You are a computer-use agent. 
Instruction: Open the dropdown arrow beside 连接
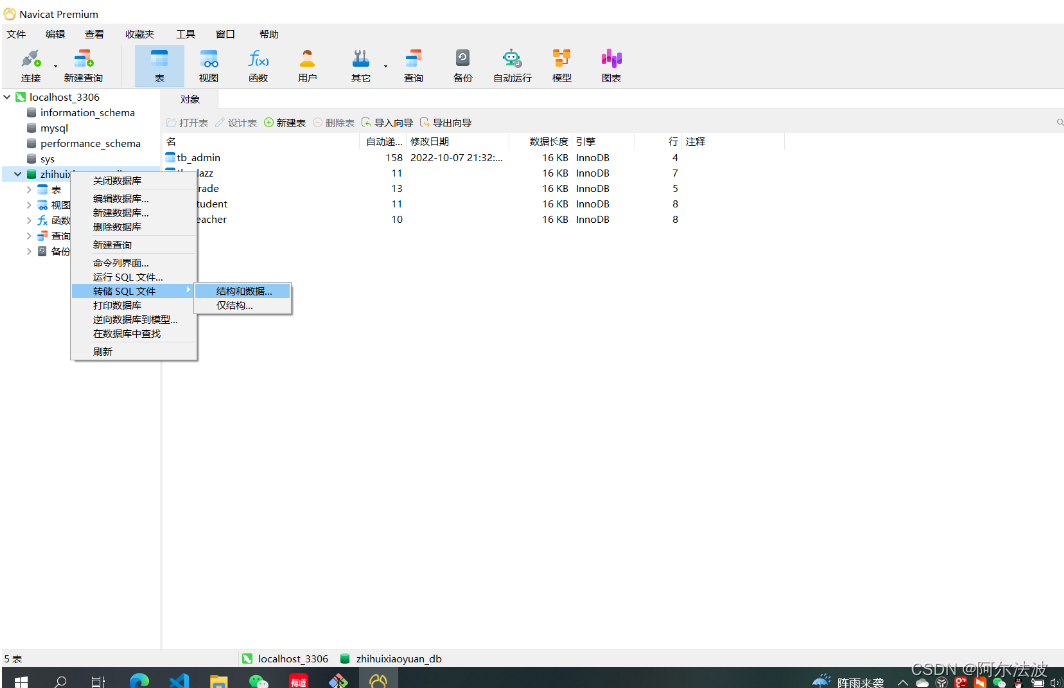tap(55, 66)
